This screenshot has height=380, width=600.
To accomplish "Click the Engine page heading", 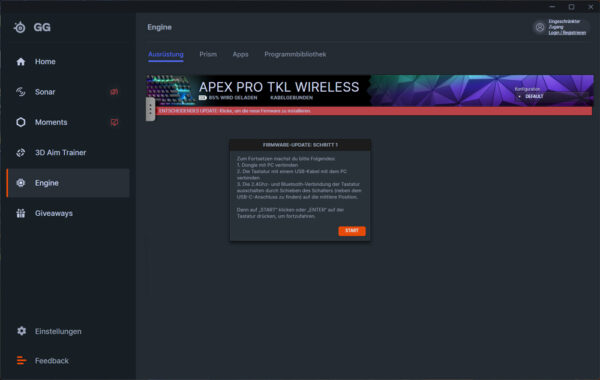I will click(160, 27).
